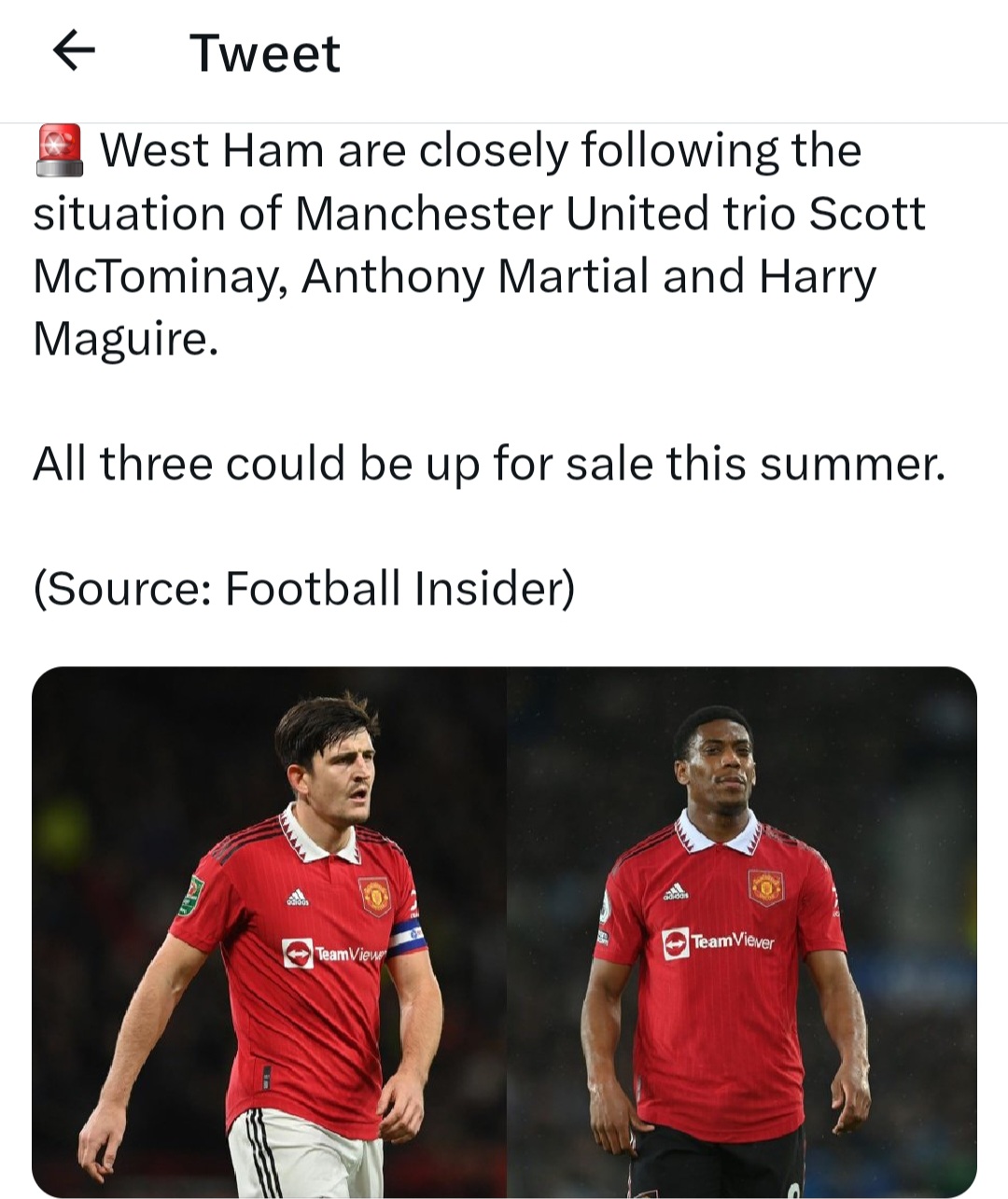This screenshot has height=1199, width=1008.
Task: Click the TeamViewer sponsor logo on the right jersey
Action: pos(718,942)
